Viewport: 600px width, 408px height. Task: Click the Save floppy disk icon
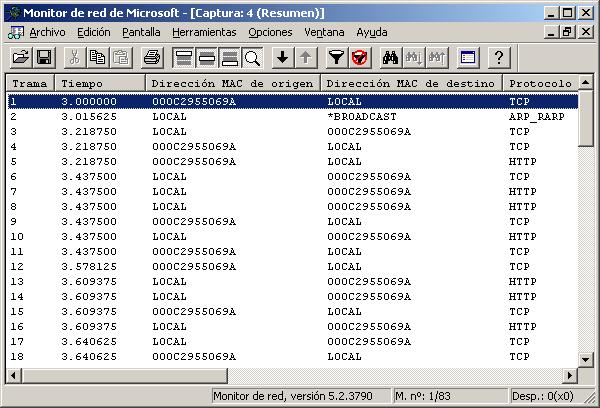point(43,57)
